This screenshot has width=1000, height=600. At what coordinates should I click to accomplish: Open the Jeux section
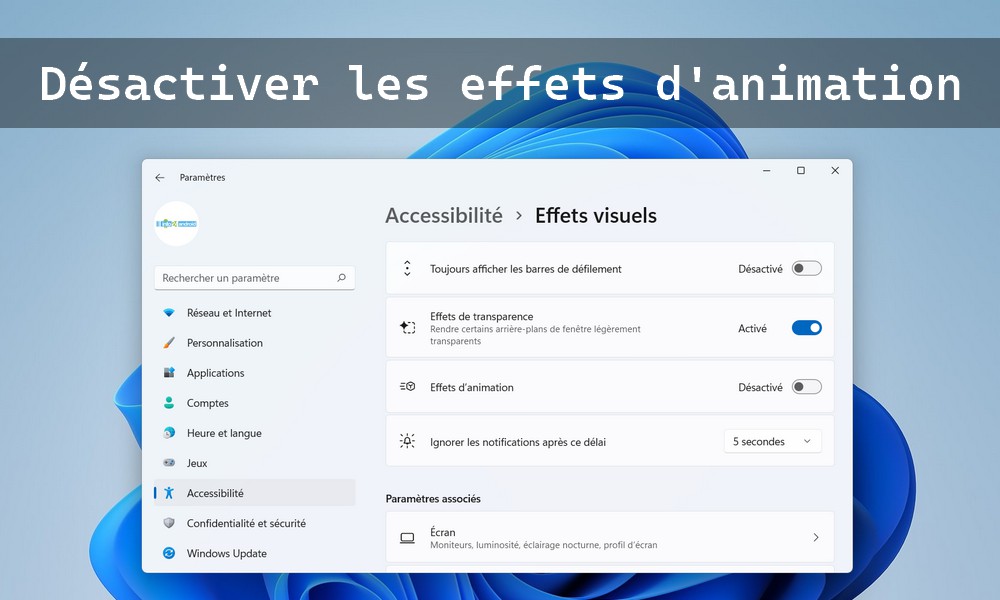[254, 463]
